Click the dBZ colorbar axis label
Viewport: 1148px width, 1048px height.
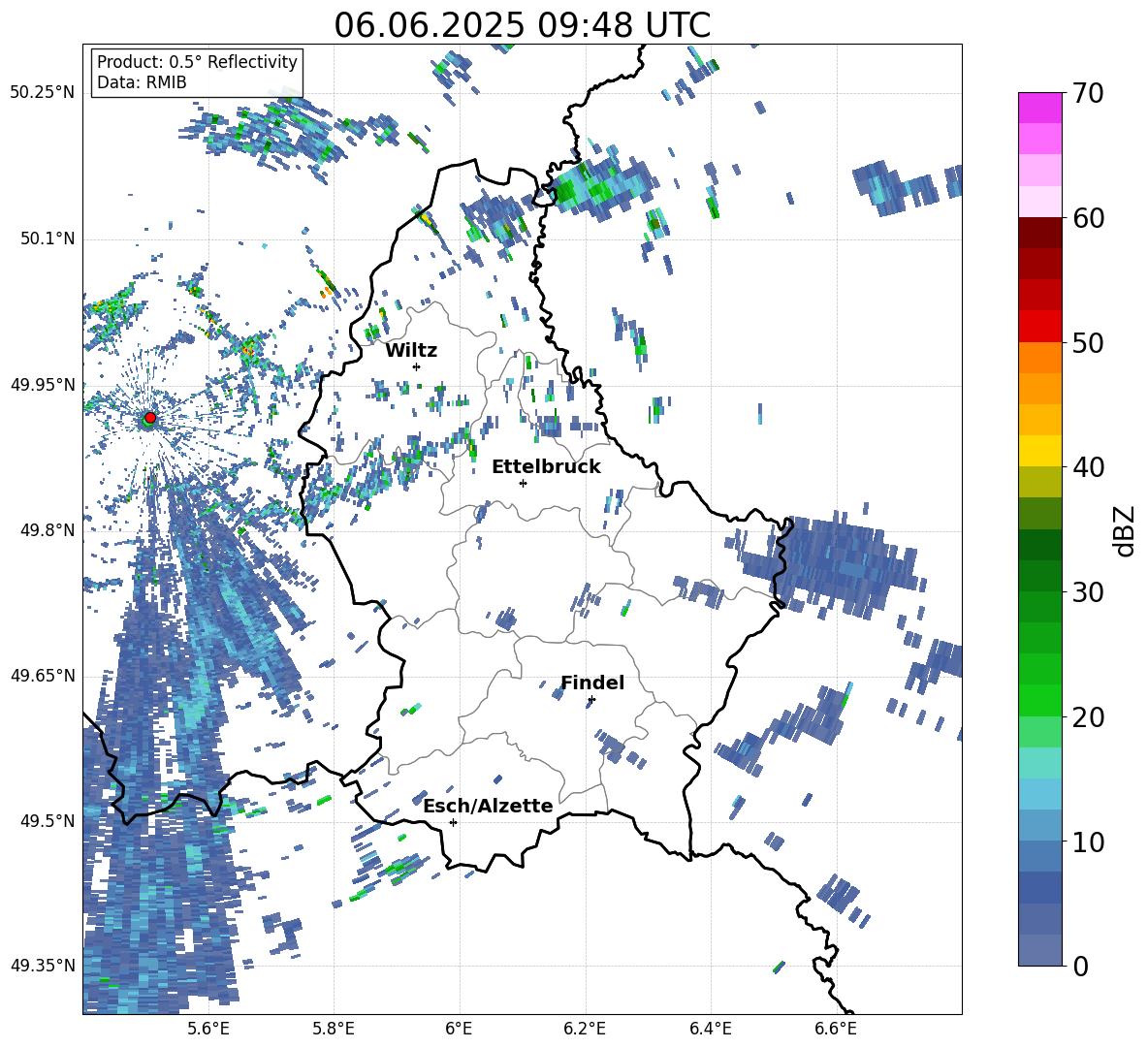pyautogui.click(x=1126, y=530)
